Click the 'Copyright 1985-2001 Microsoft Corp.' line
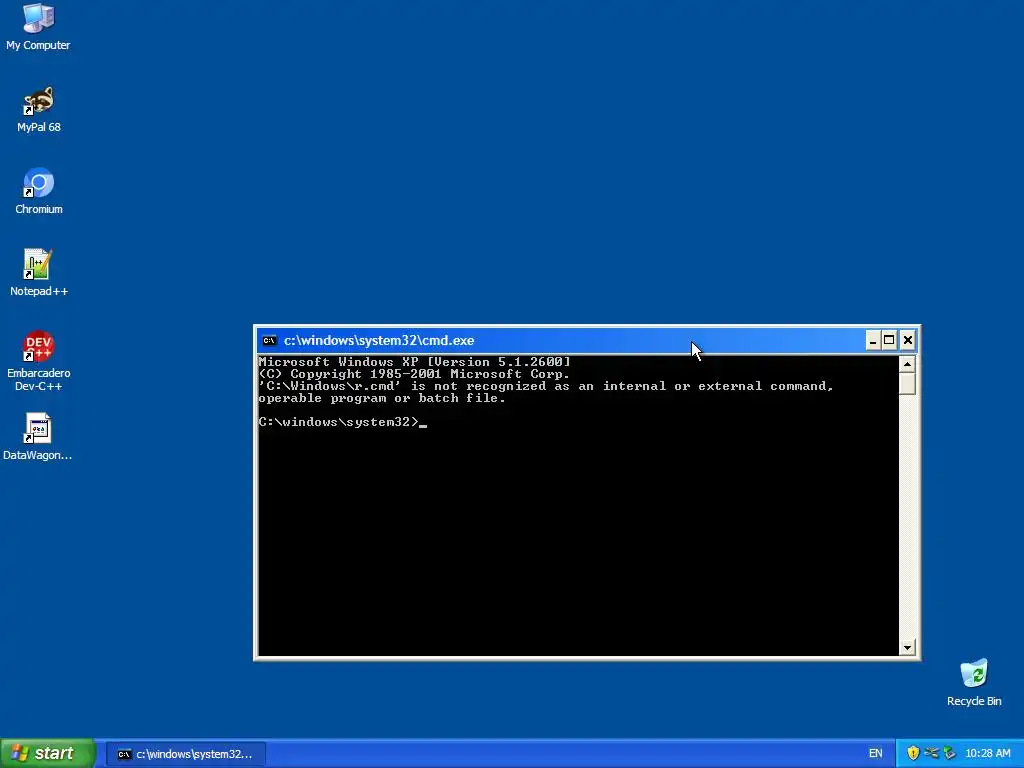Image resolution: width=1024 pixels, height=768 pixels. 415,374
